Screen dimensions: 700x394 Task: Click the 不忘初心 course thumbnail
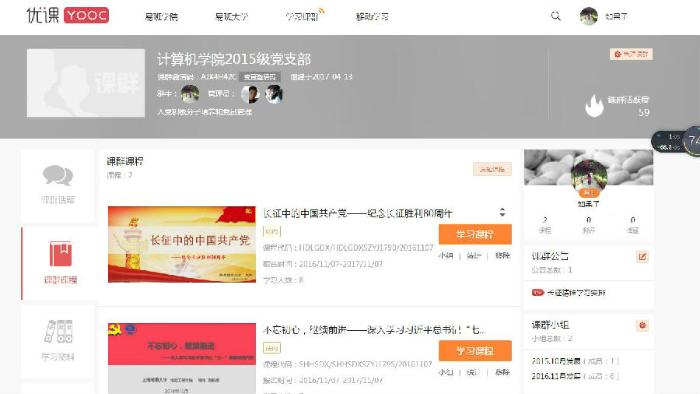pos(182,358)
